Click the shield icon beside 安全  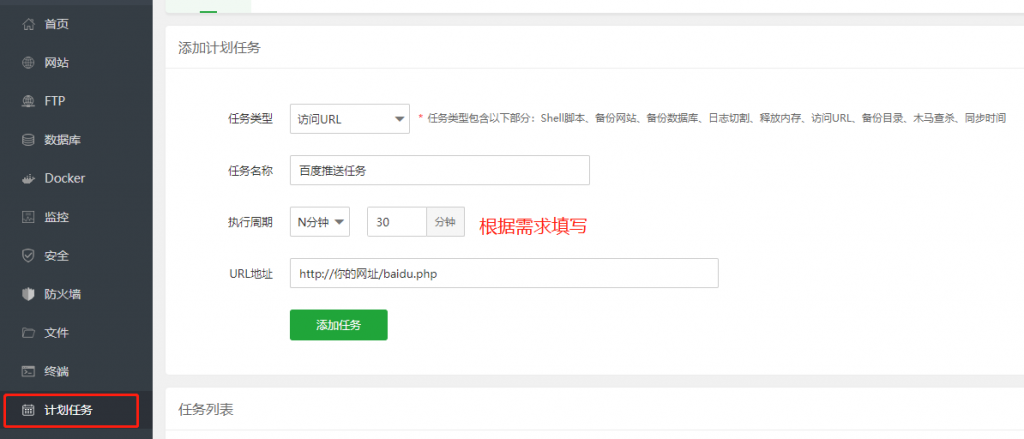[28, 255]
